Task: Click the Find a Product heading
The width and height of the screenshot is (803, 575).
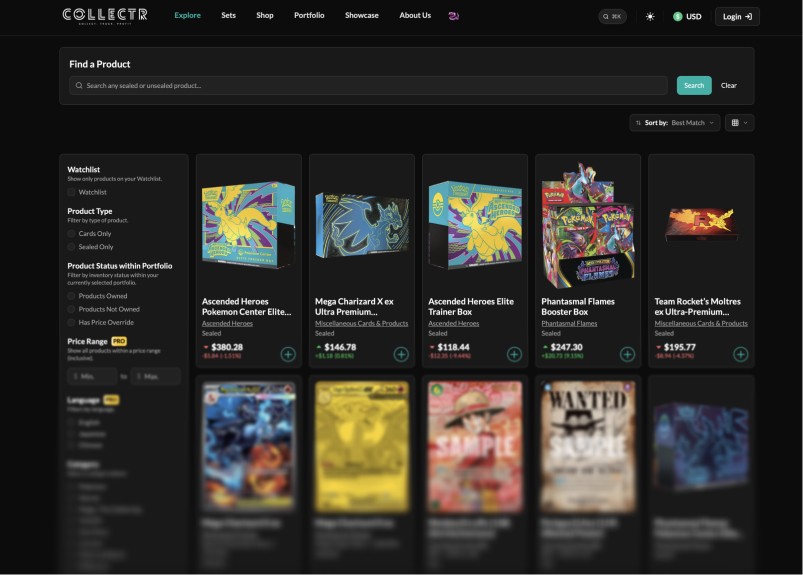Action: 100,64
